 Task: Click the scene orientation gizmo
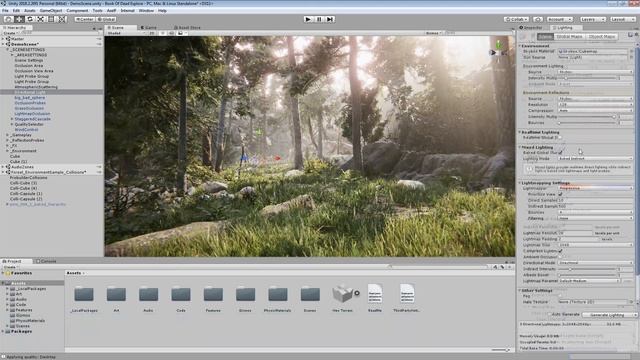coord(499,49)
